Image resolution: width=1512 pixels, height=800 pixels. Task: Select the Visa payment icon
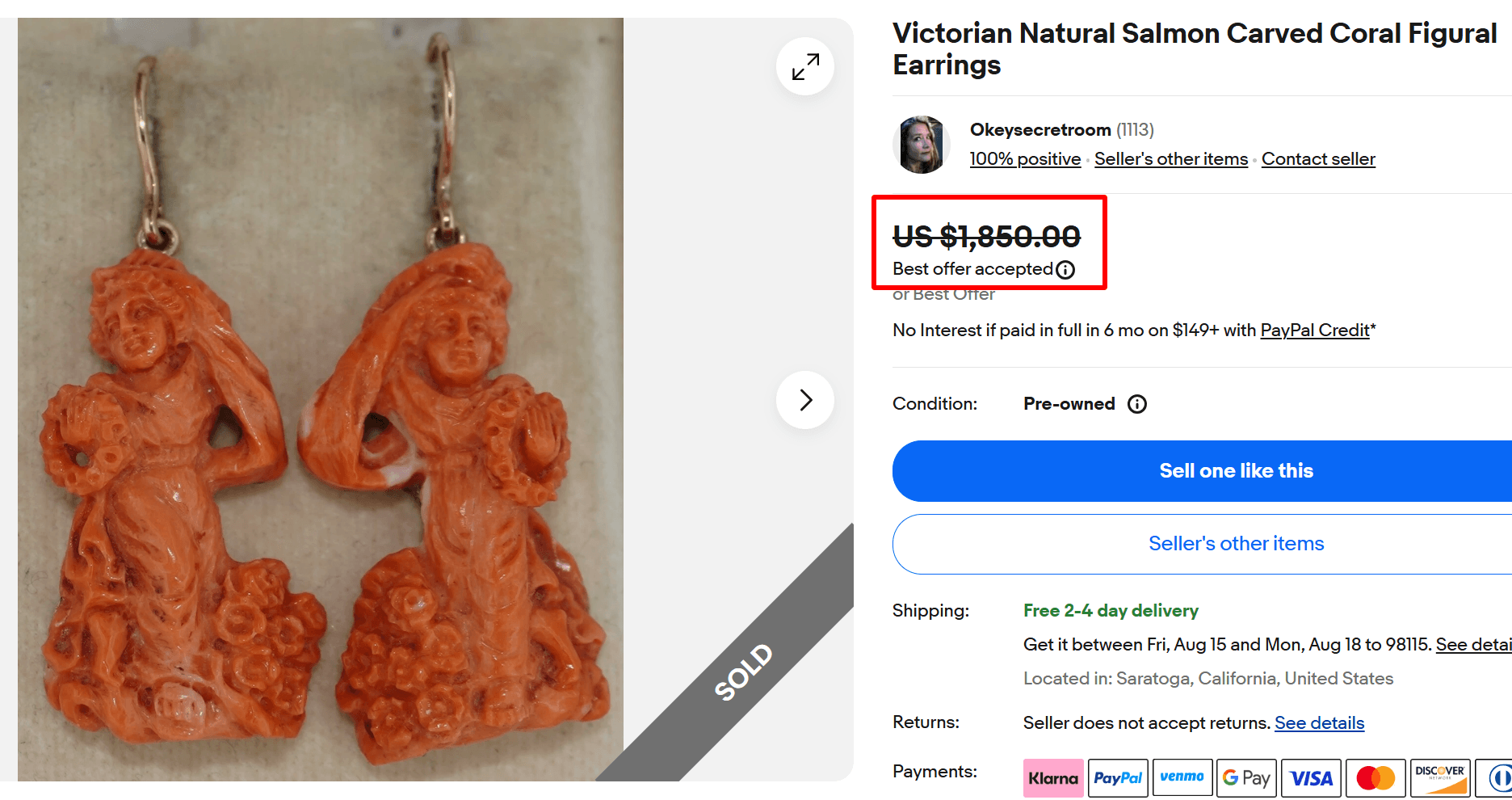(x=1311, y=777)
